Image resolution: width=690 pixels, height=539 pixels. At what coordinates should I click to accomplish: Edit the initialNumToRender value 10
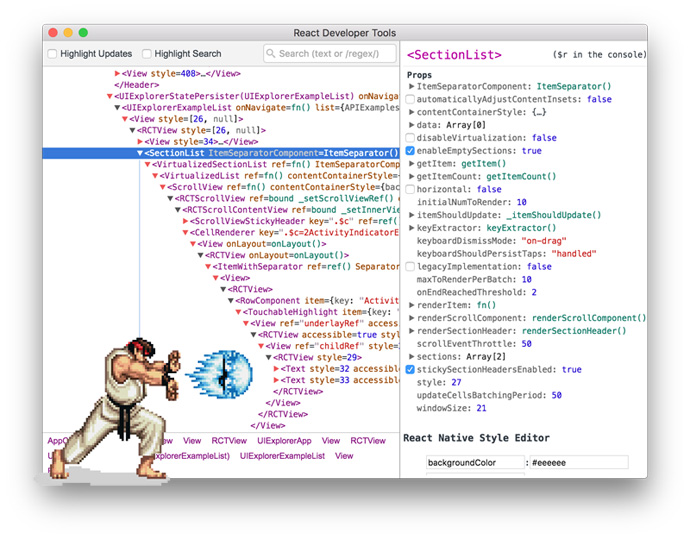(521, 202)
